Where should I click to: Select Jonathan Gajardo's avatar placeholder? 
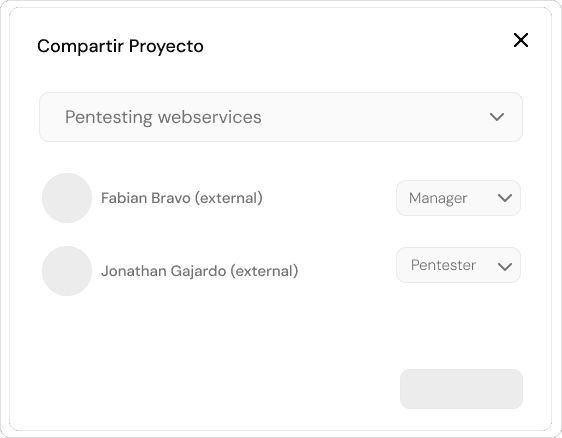pyautogui.click(x=67, y=271)
